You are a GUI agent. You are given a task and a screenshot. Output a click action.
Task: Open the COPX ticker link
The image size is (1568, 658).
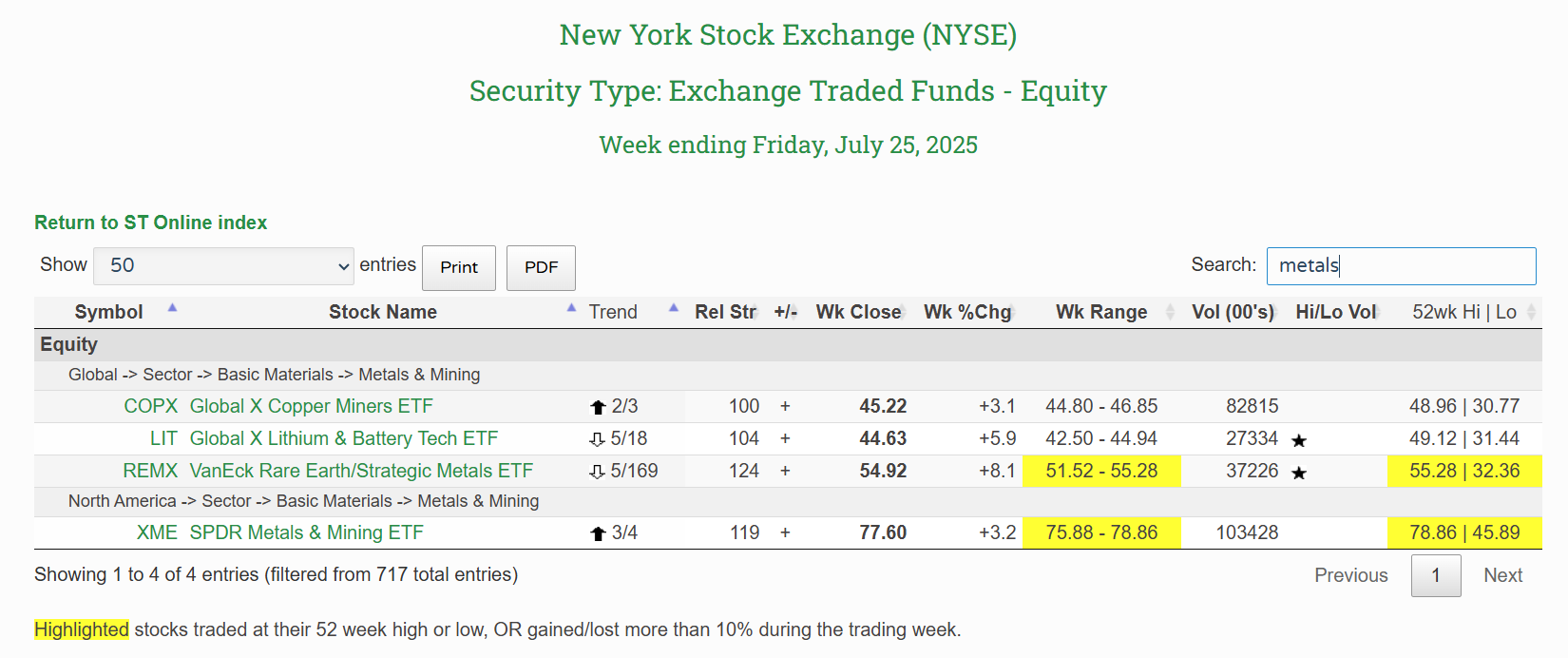(151, 406)
